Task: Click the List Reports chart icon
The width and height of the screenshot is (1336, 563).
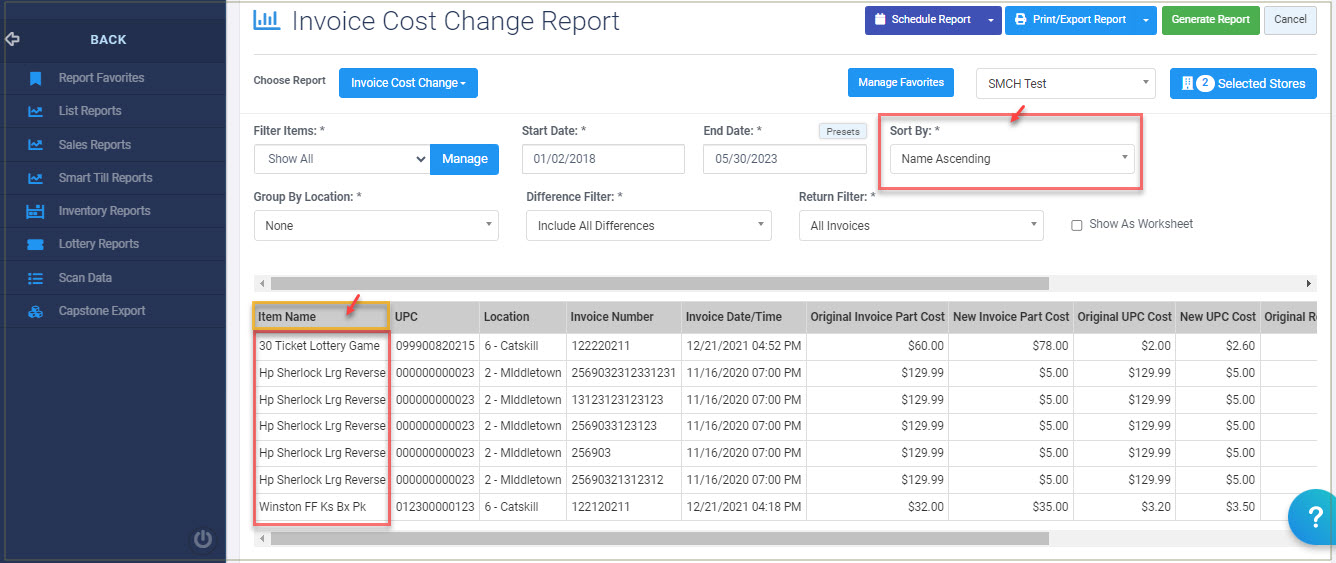Action: pyautogui.click(x=35, y=111)
